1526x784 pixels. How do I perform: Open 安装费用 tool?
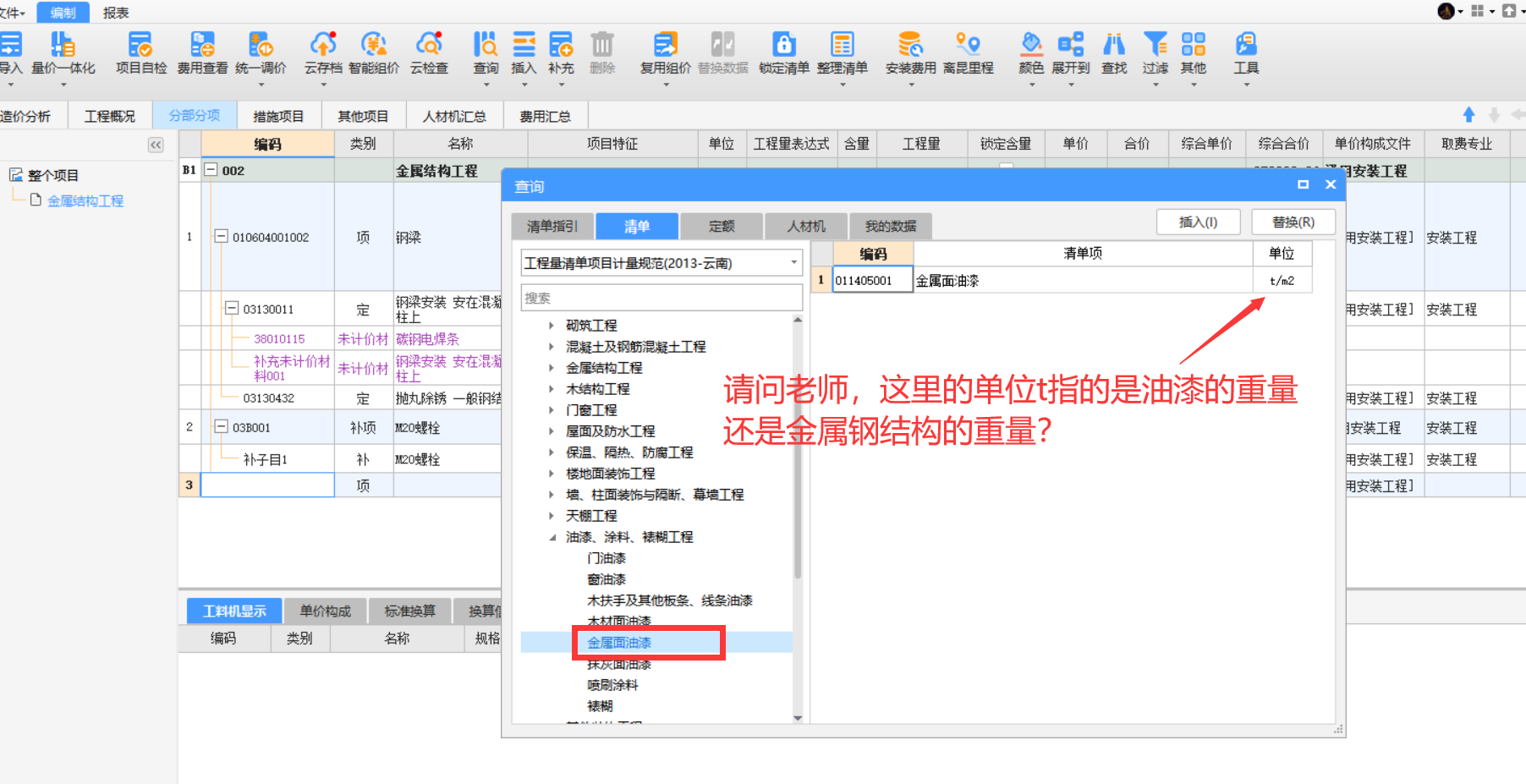(911, 52)
